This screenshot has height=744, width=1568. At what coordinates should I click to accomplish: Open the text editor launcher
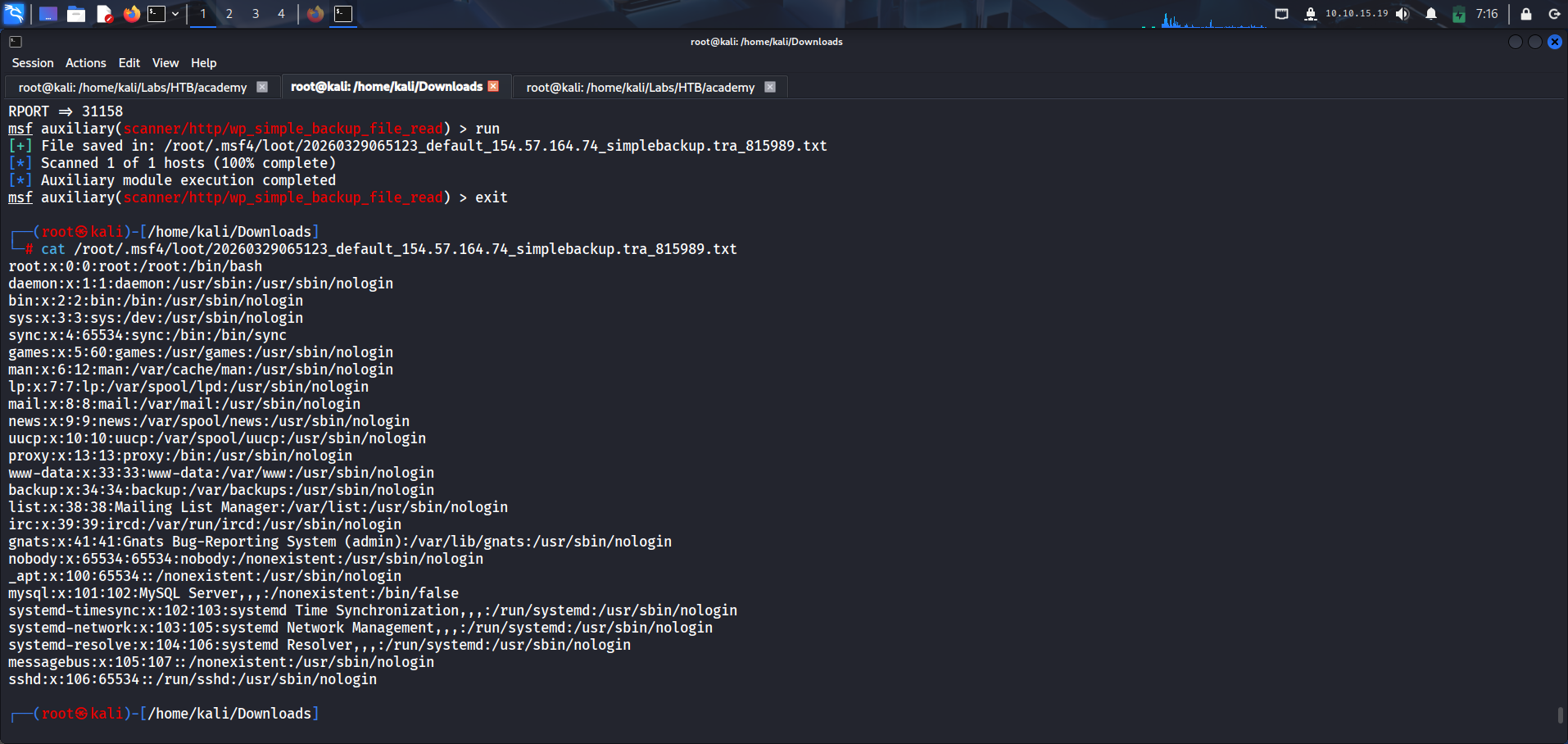point(104,14)
